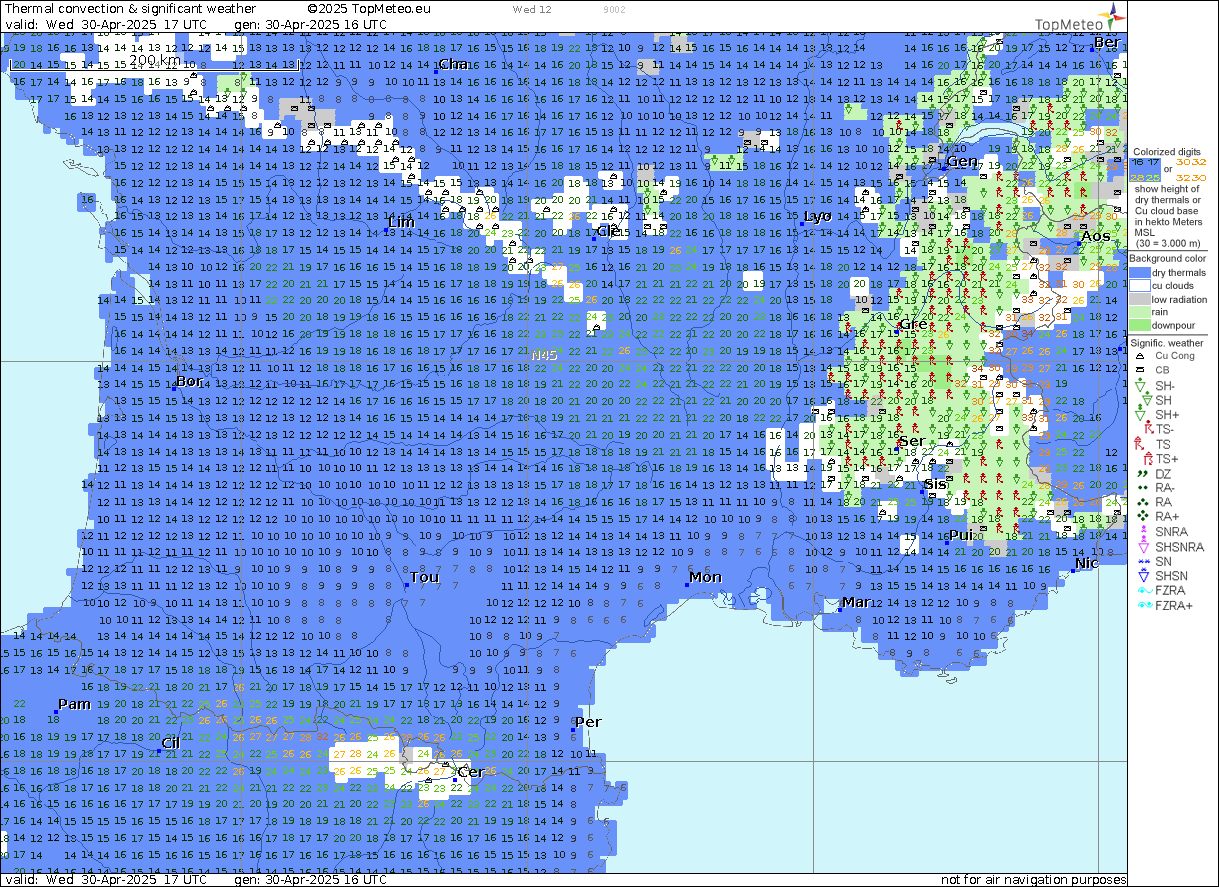Click the 'Background color' legend heading
This screenshot has width=1219, height=887.
click(x=1167, y=258)
